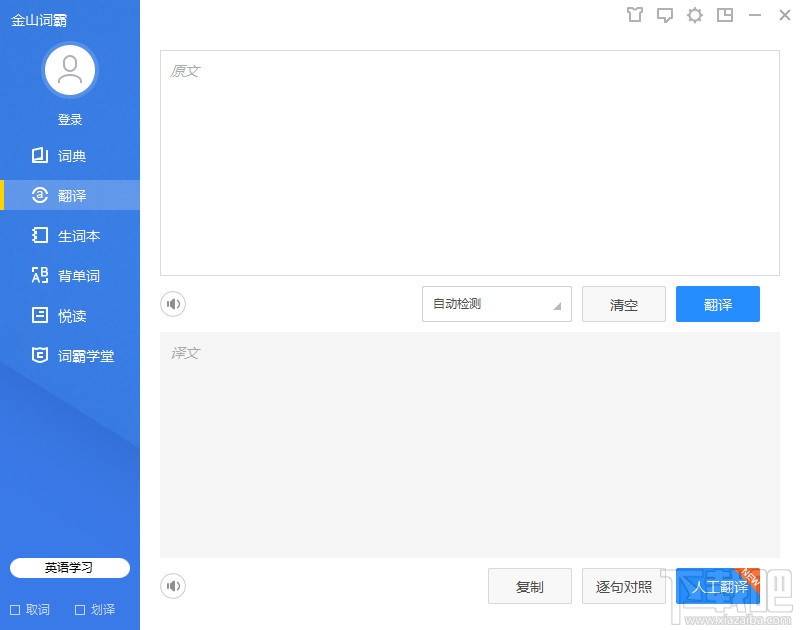Click into the 原文 source text box
Image resolution: width=800 pixels, height=630 pixels.
pyautogui.click(x=469, y=163)
